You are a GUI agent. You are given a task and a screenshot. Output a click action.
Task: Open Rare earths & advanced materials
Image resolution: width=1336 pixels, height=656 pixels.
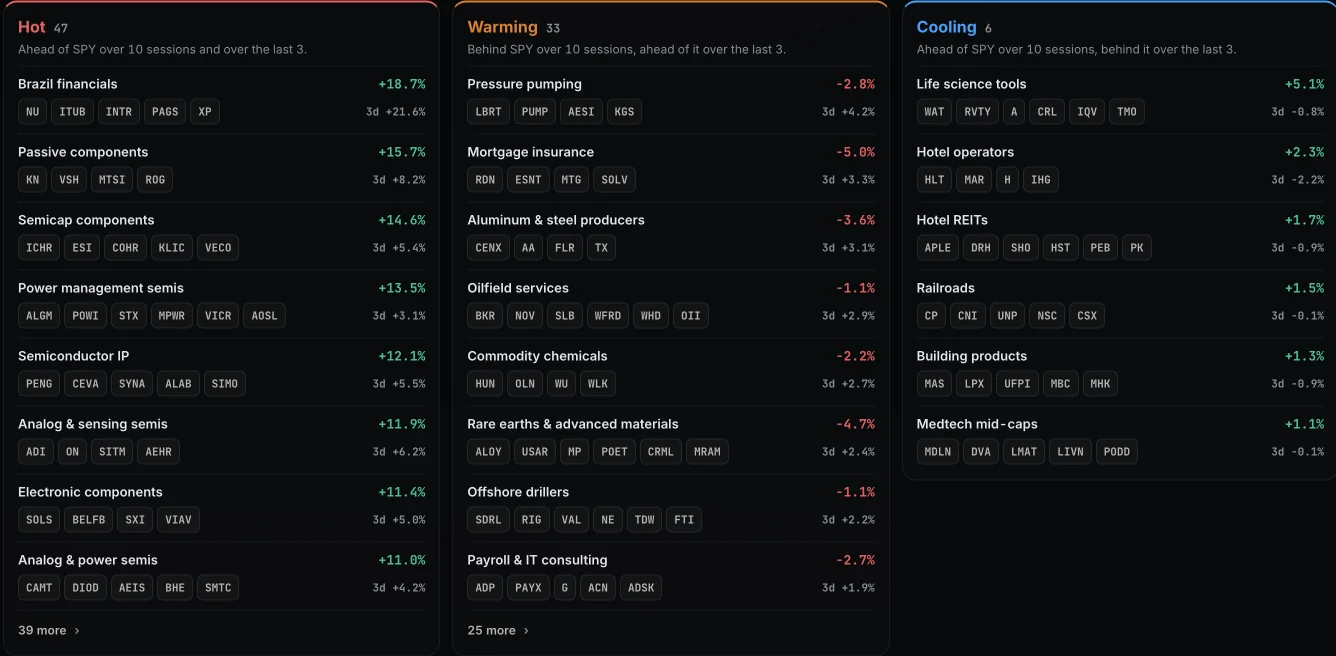[x=573, y=424]
